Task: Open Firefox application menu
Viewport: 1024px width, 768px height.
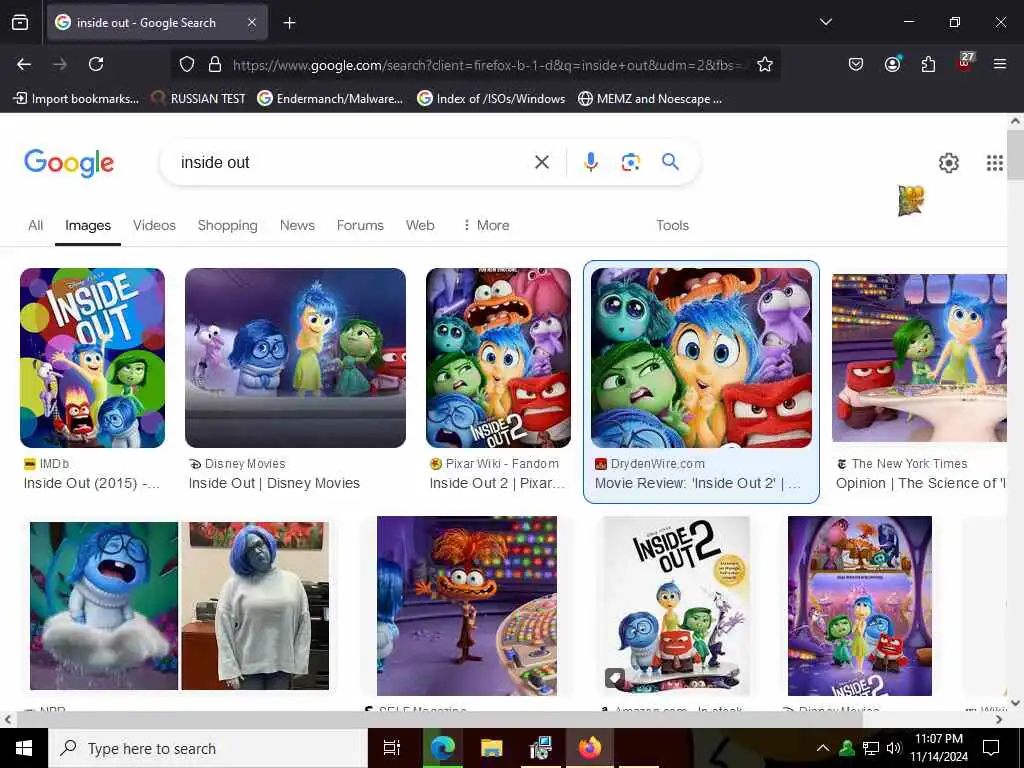Action: 1000,64
